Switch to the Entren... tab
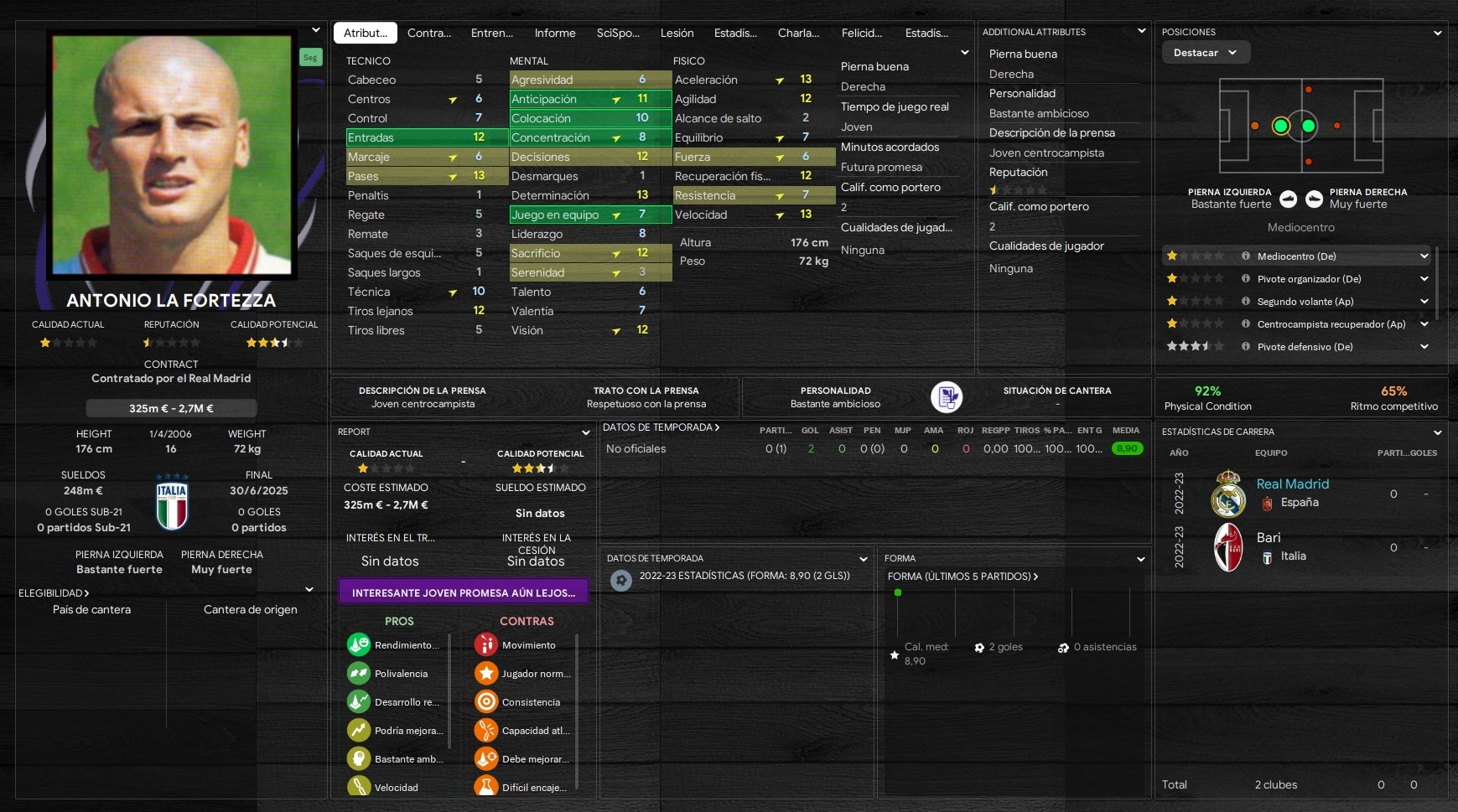This screenshot has width=1458, height=812. click(492, 33)
